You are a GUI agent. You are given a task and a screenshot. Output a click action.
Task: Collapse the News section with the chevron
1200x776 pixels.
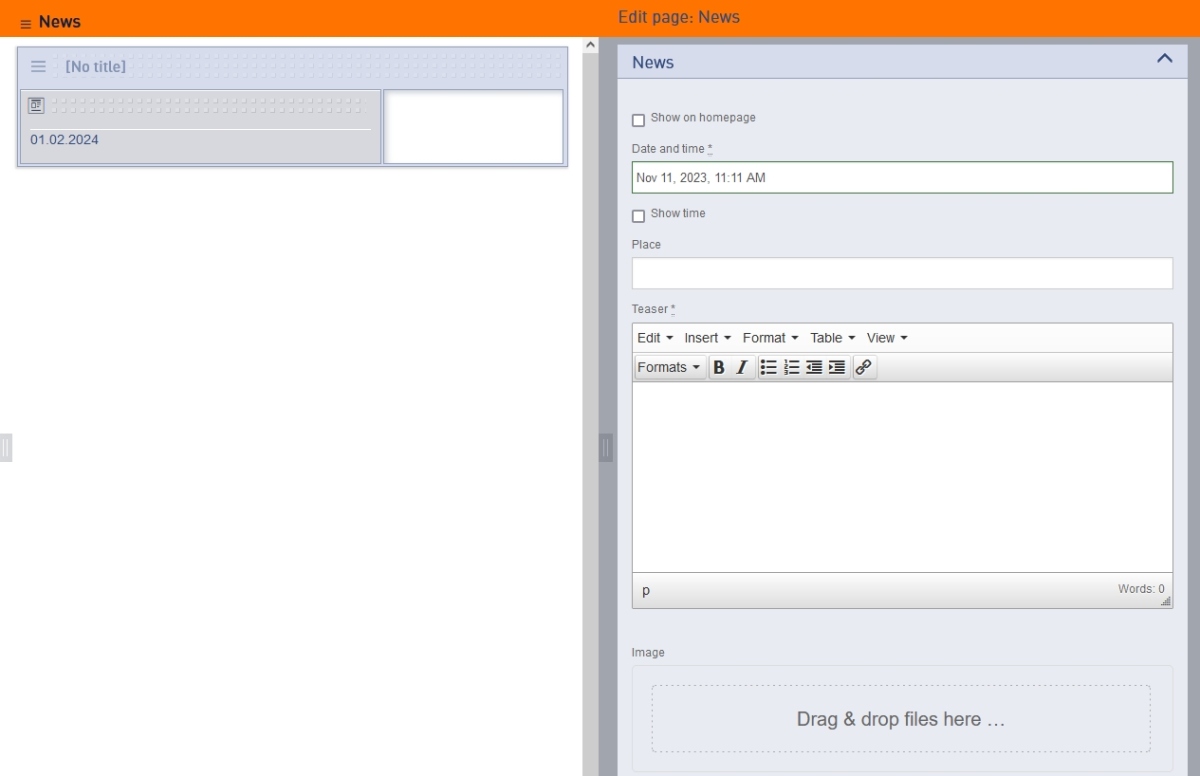[x=1164, y=60]
